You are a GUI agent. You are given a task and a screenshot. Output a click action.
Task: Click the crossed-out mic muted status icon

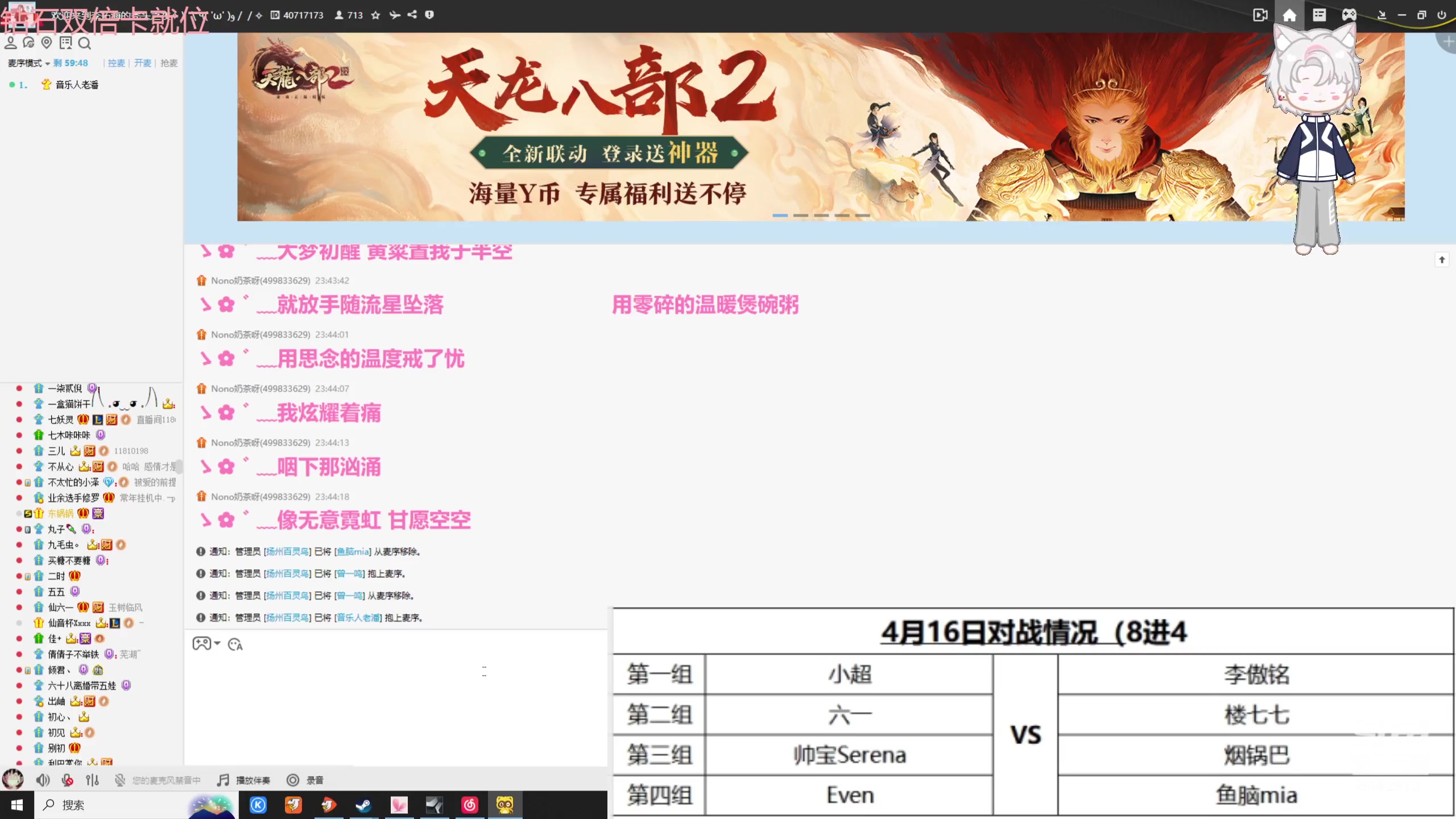coord(119,780)
